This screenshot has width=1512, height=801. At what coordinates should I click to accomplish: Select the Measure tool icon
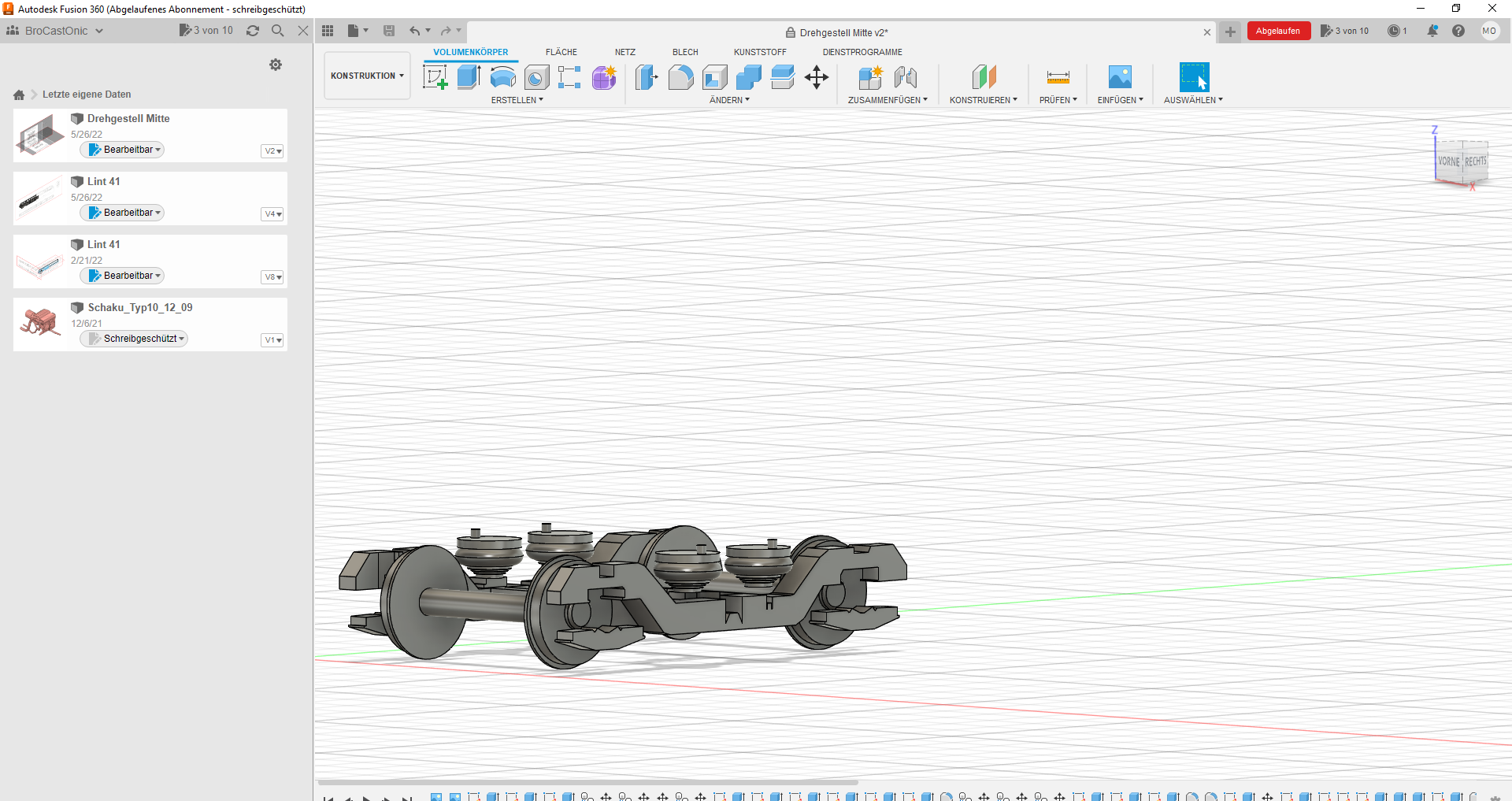(1058, 77)
